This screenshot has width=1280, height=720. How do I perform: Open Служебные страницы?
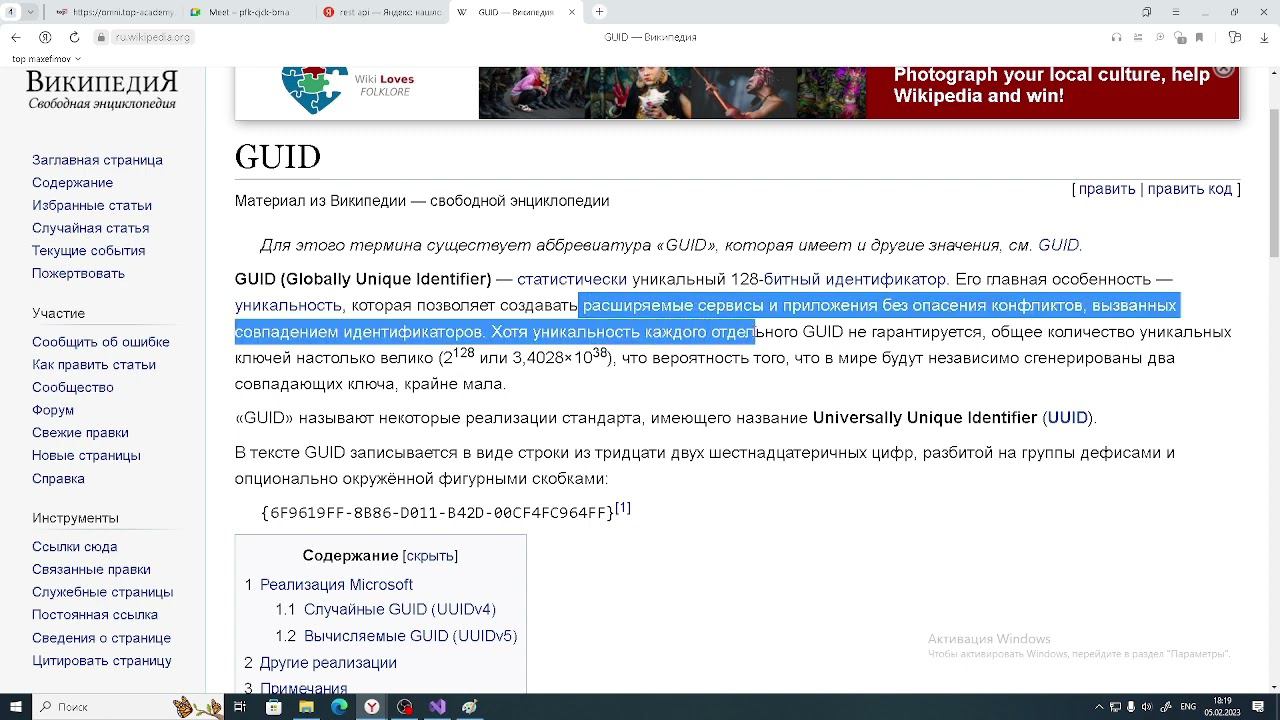coord(102,592)
